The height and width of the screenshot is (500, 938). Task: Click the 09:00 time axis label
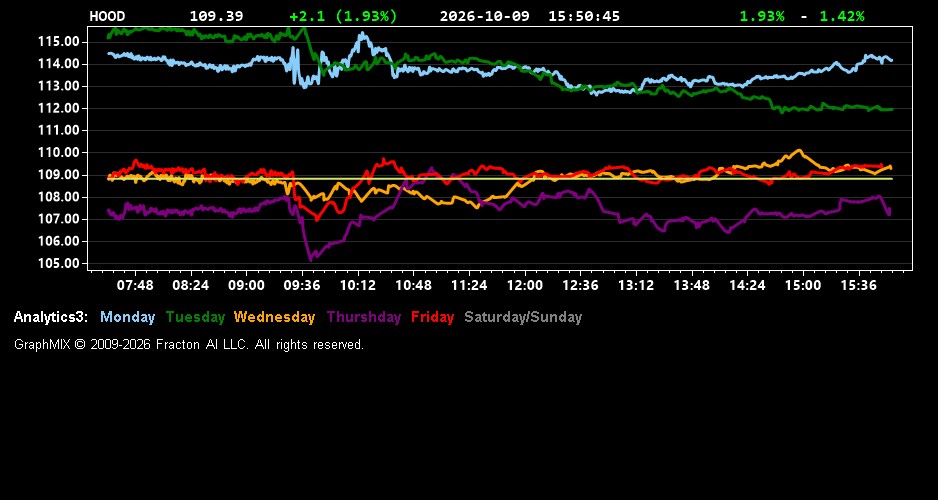(x=246, y=285)
